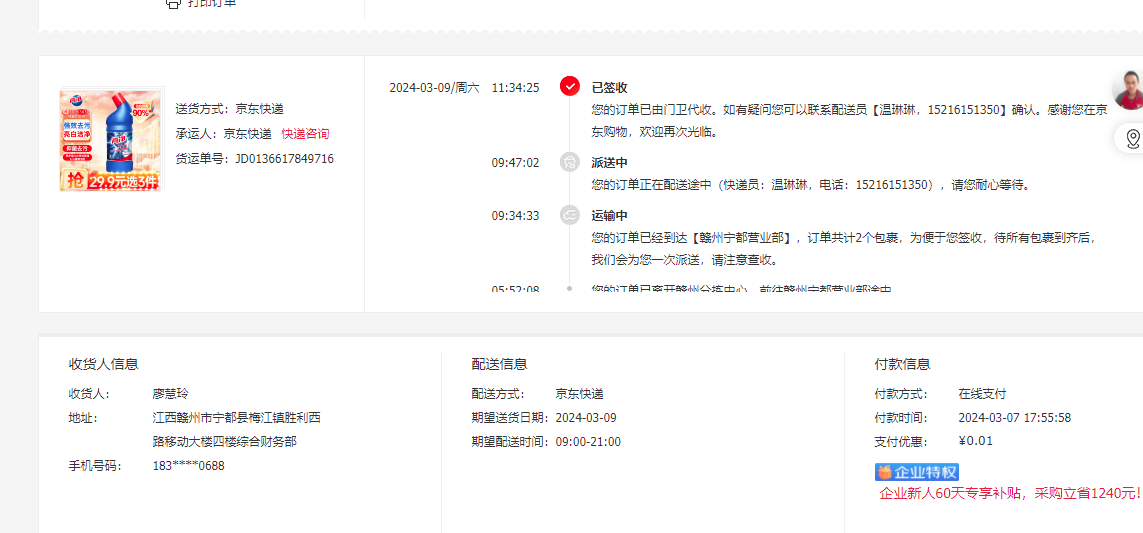Click the 快递咨询 link
The height and width of the screenshot is (533, 1143).
click(305, 133)
